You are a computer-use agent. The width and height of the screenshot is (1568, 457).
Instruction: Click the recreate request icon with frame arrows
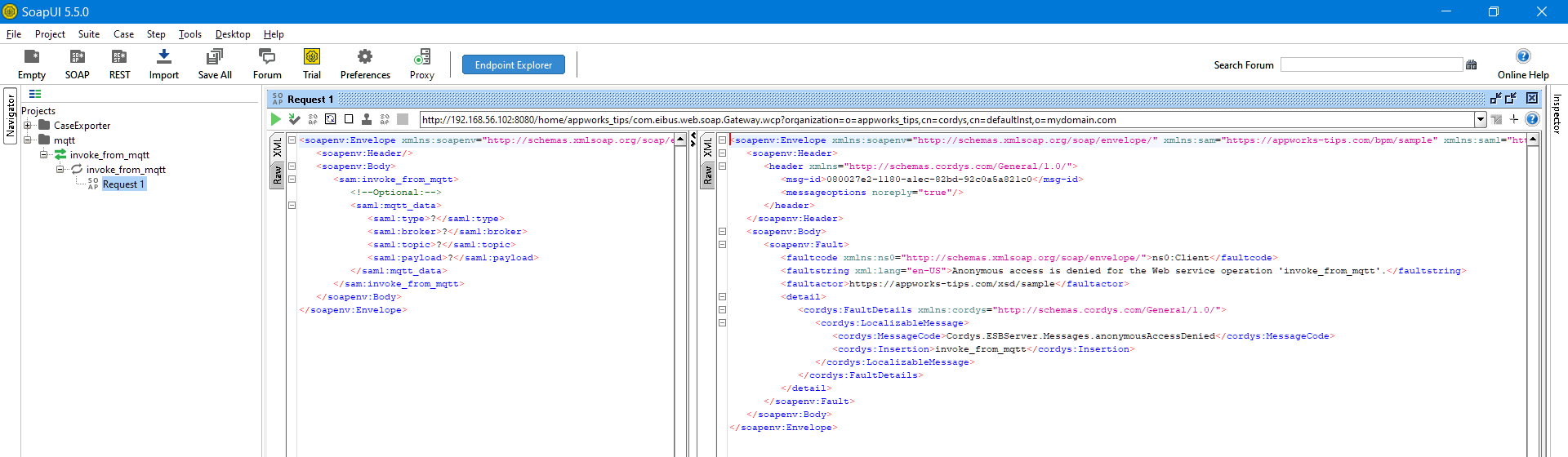click(330, 119)
